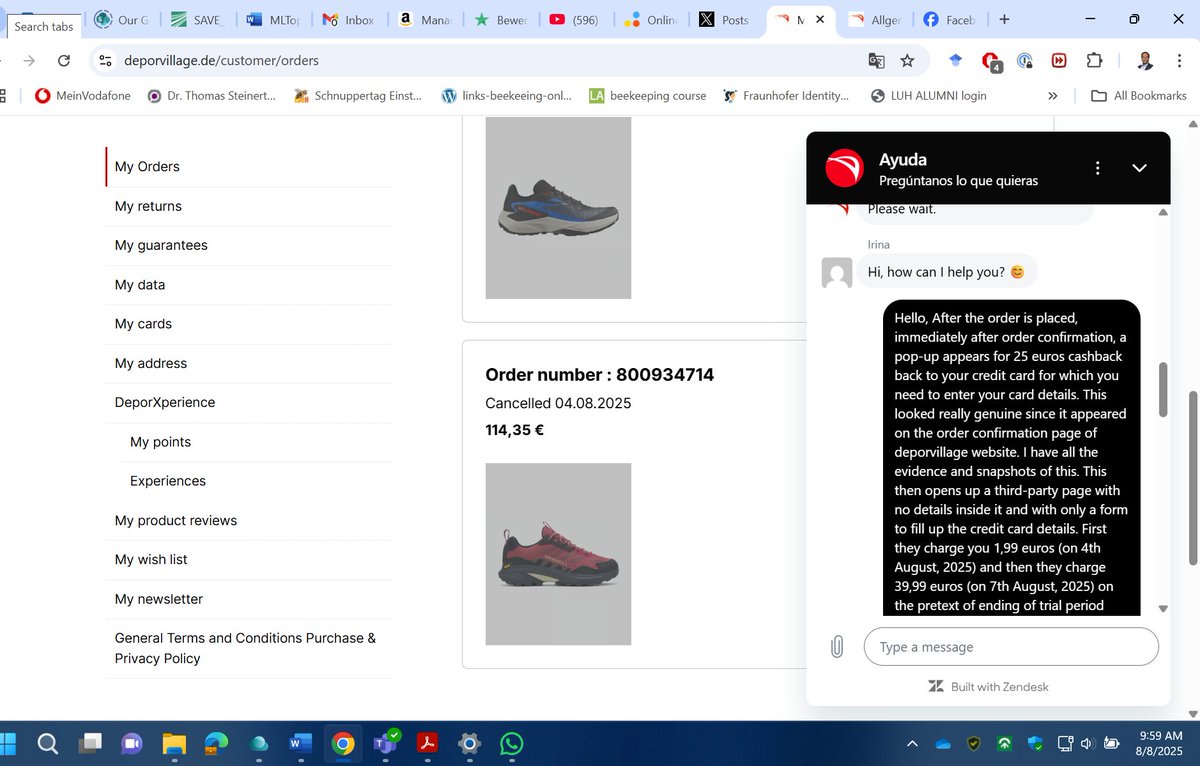Expand hidden bookmarks double chevron
This screenshot has width=1200, height=766.
[1052, 96]
